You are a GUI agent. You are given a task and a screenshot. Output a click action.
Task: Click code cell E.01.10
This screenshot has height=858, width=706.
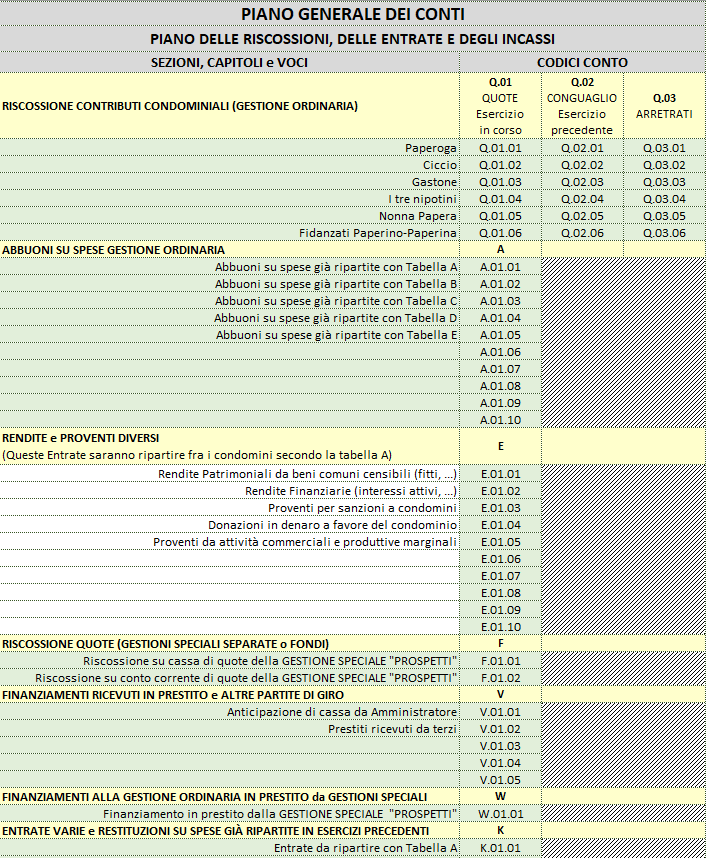point(500,626)
